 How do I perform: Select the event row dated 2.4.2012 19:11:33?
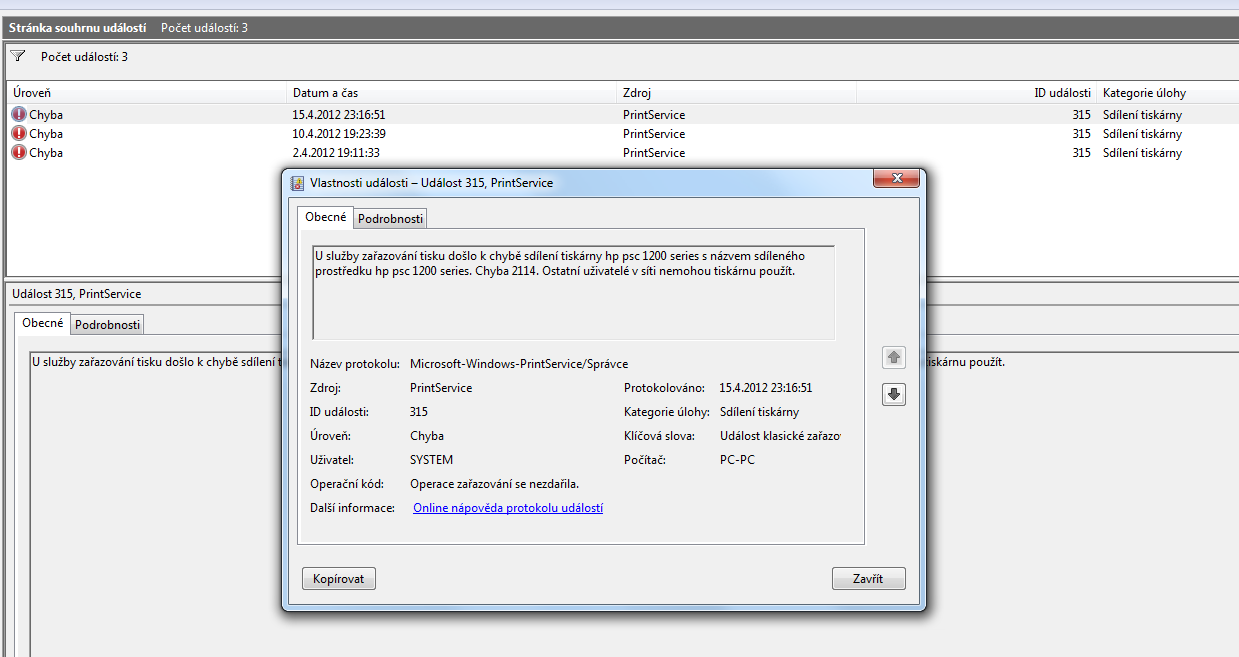pyautogui.click(x=622, y=153)
